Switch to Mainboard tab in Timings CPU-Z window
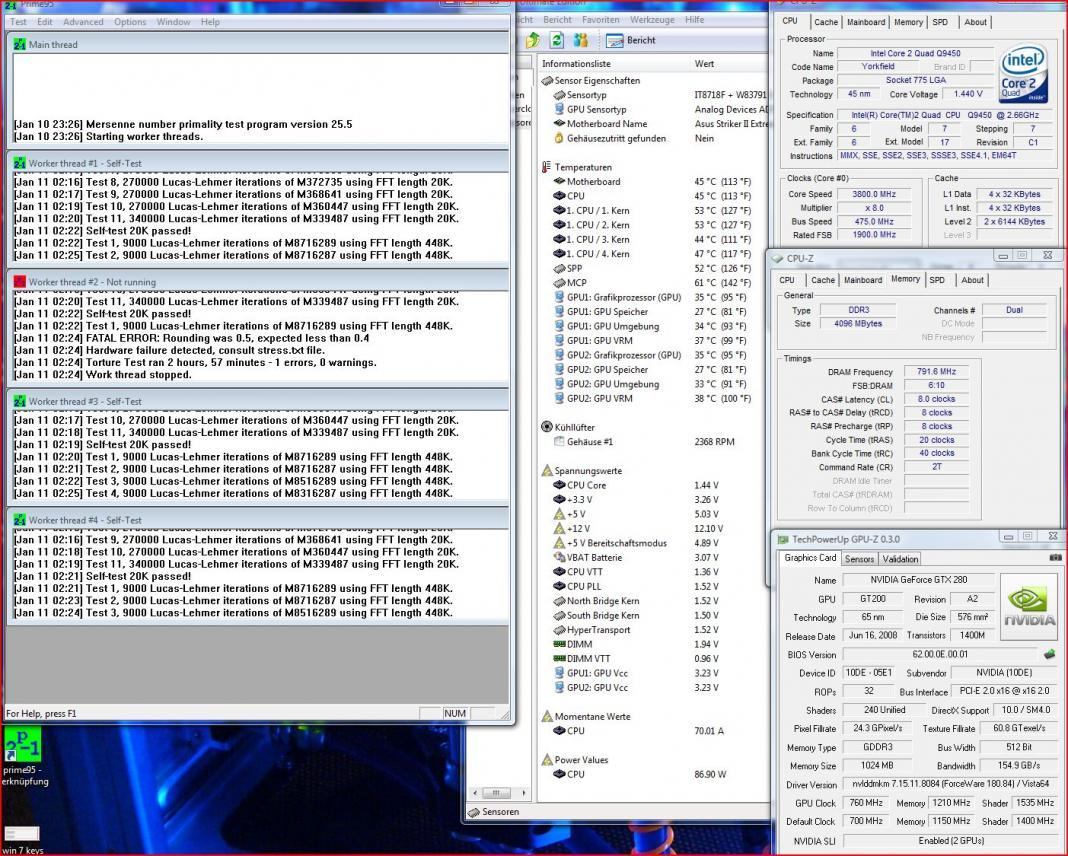 click(x=862, y=280)
